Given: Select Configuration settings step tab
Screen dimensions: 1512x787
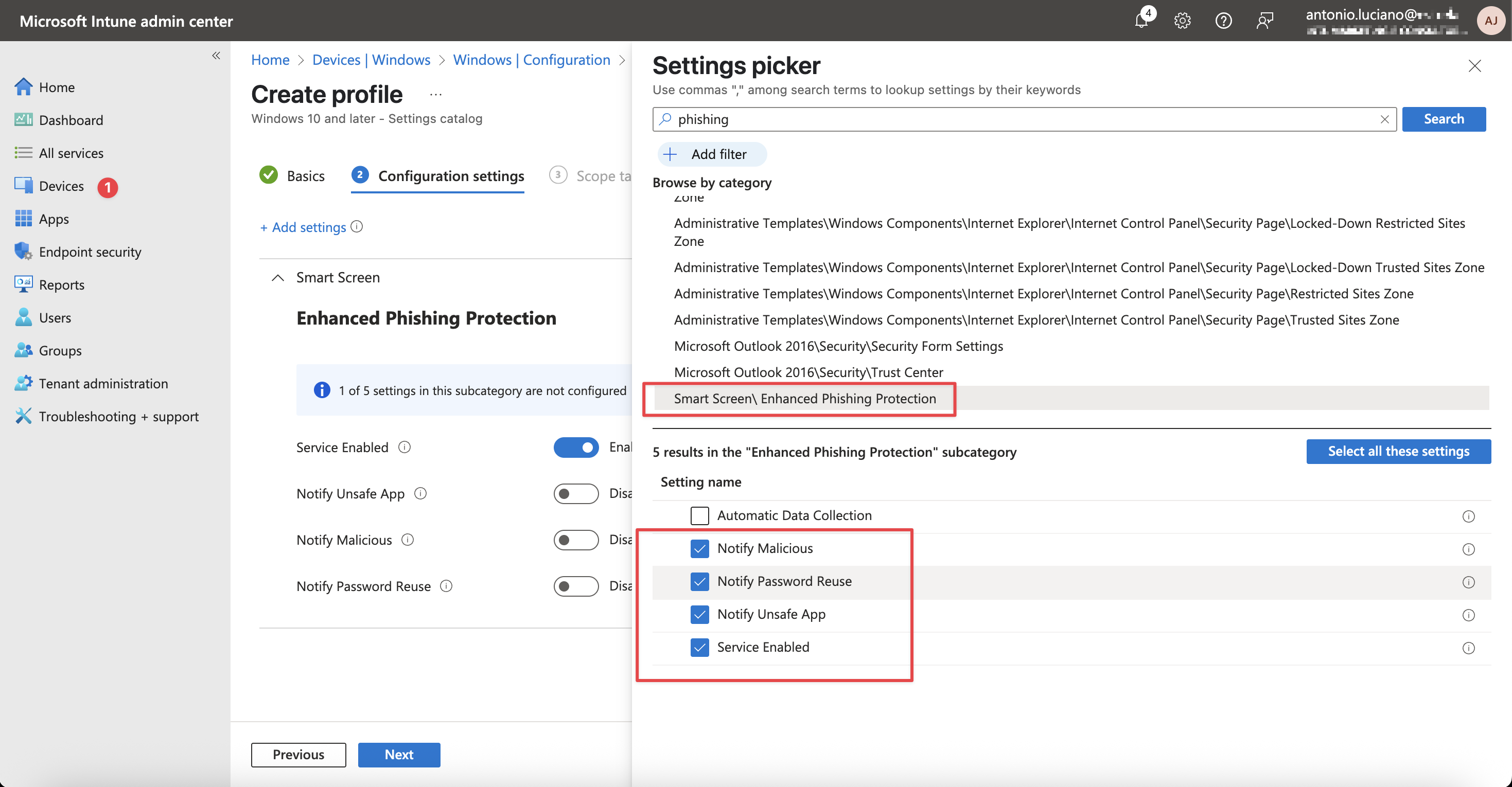Looking at the screenshot, I should (x=437, y=175).
